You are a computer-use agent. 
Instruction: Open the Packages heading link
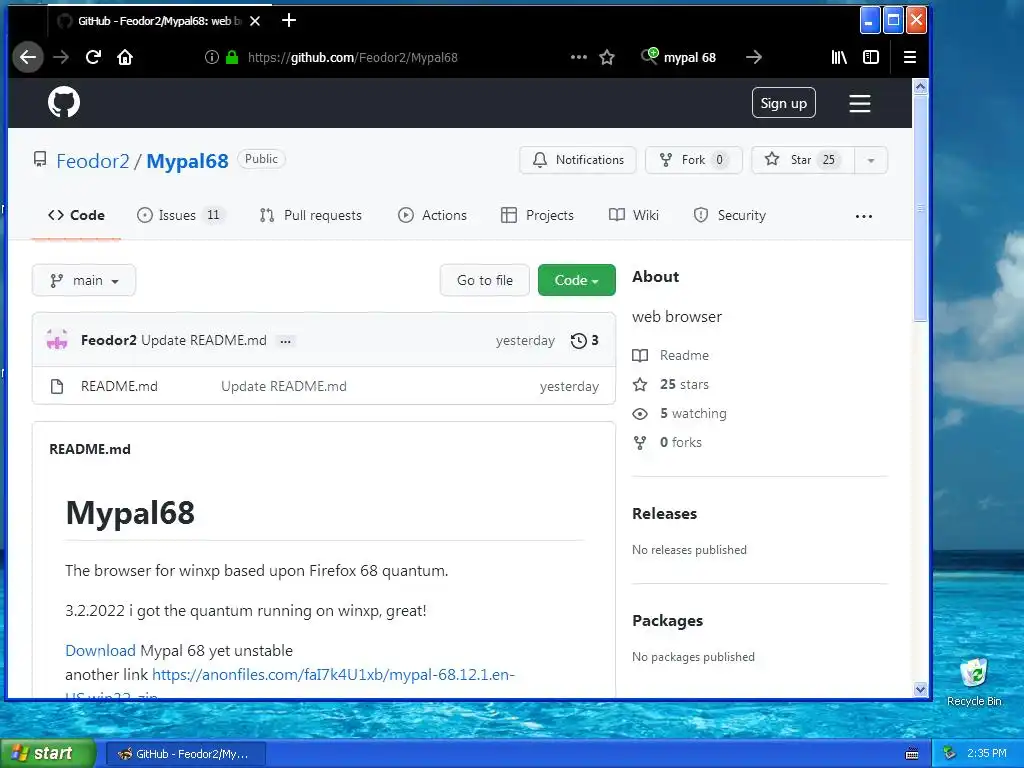point(667,620)
